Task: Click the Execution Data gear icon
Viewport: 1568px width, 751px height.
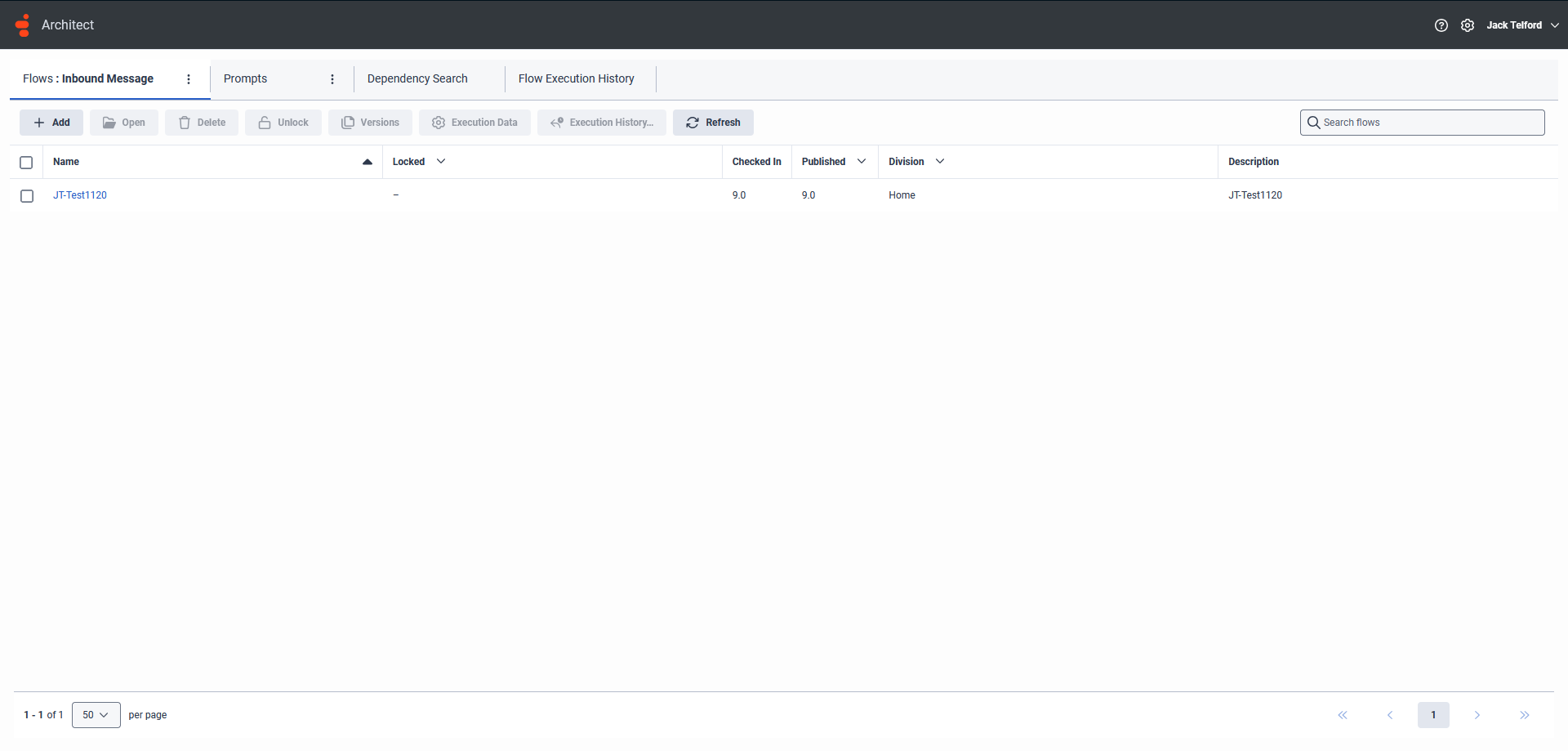Action: 439,122
